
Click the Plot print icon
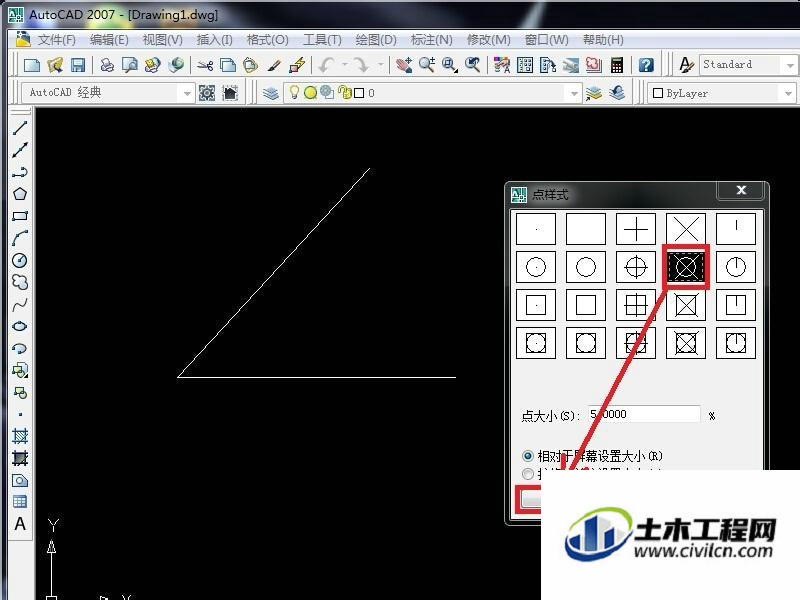[107, 65]
